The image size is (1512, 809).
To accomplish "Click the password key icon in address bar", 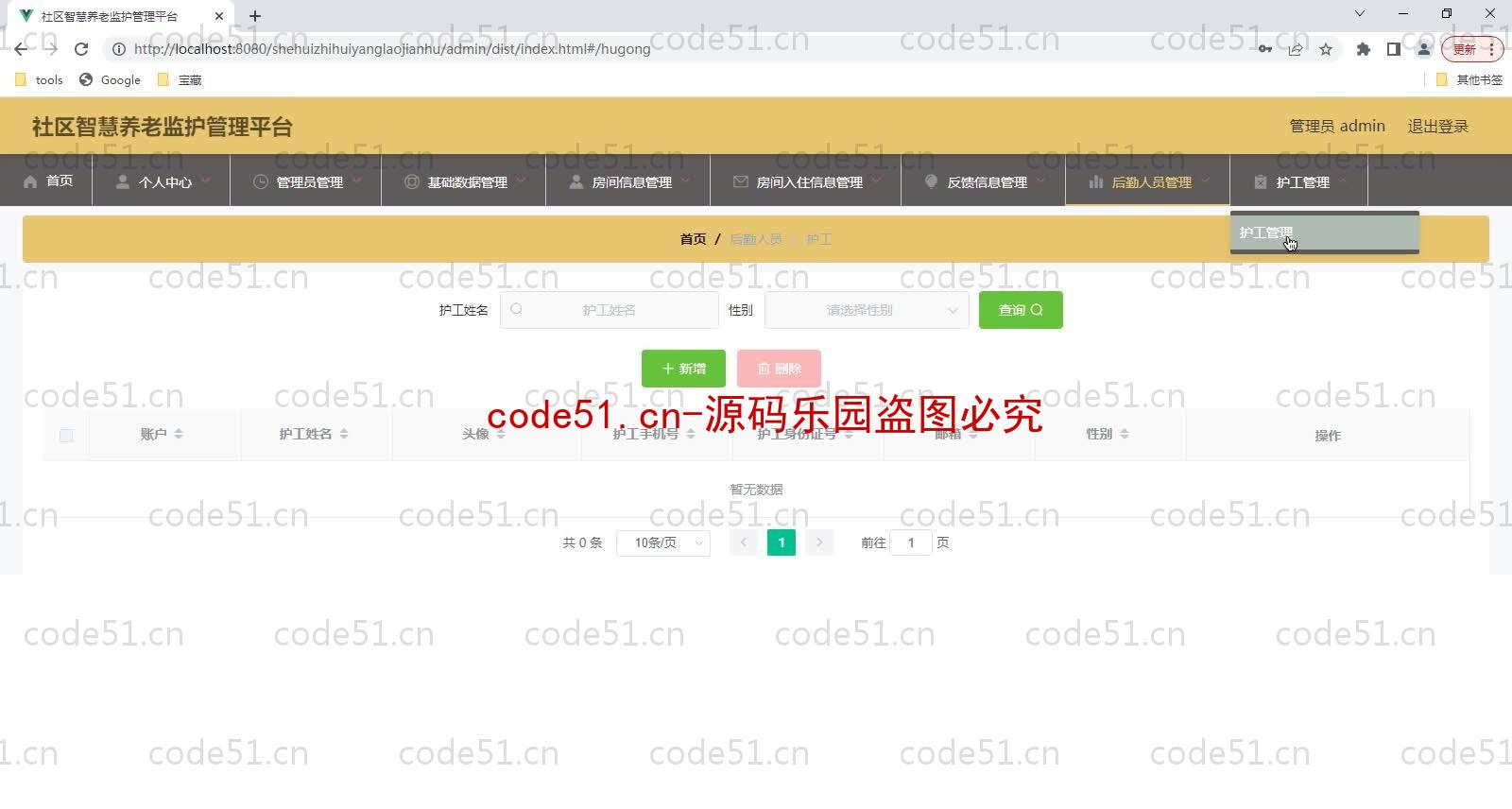I will coord(1264,49).
